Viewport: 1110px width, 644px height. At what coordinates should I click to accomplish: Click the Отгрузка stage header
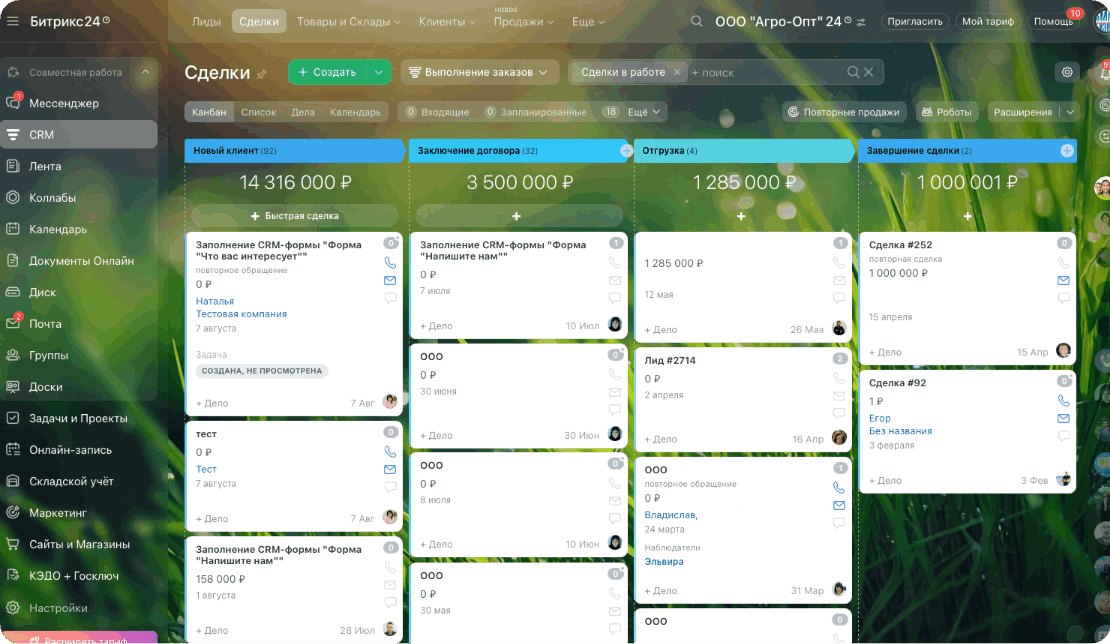743,151
